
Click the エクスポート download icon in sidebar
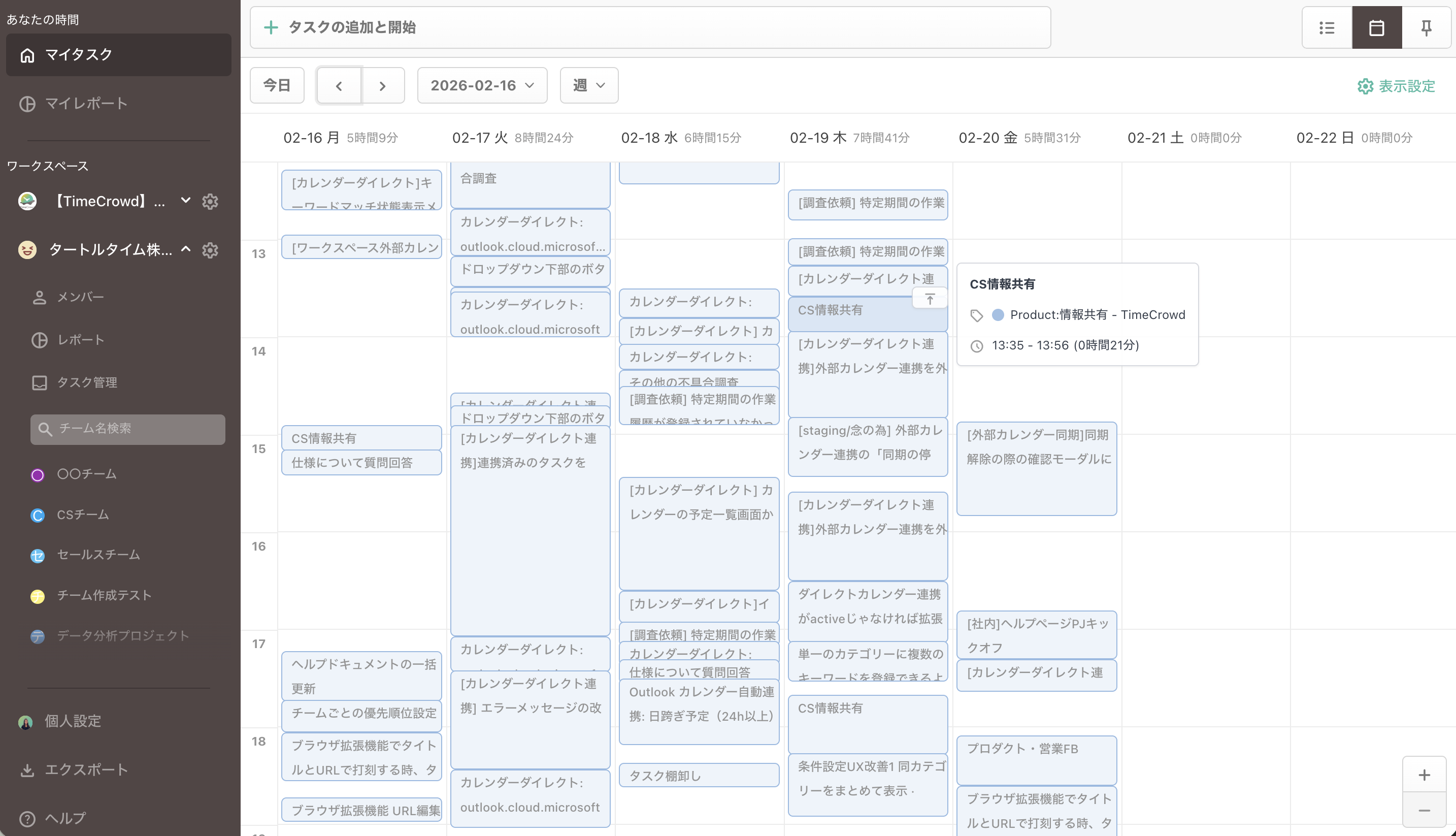(x=27, y=770)
